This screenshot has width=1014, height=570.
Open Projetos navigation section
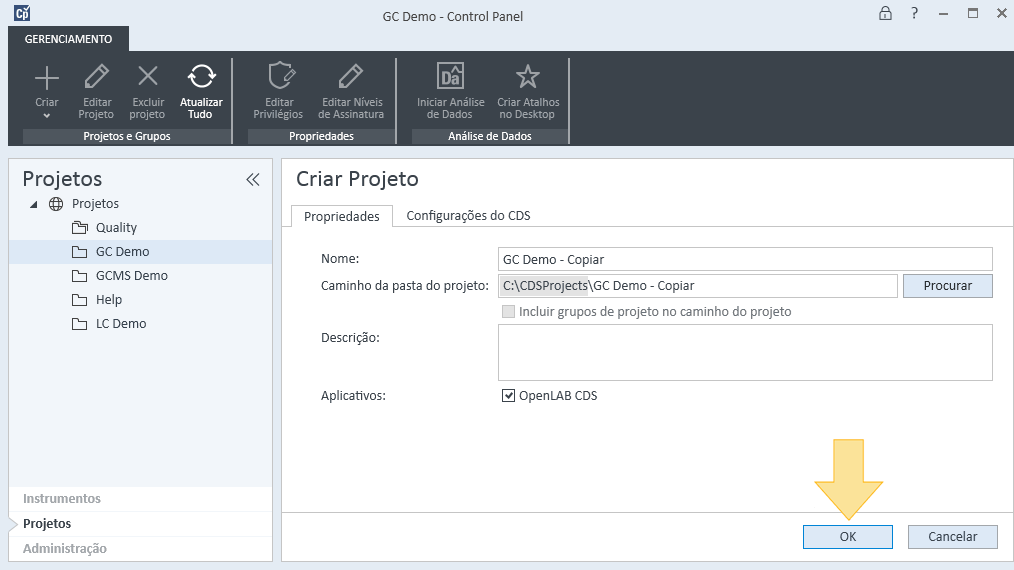click(x=140, y=523)
